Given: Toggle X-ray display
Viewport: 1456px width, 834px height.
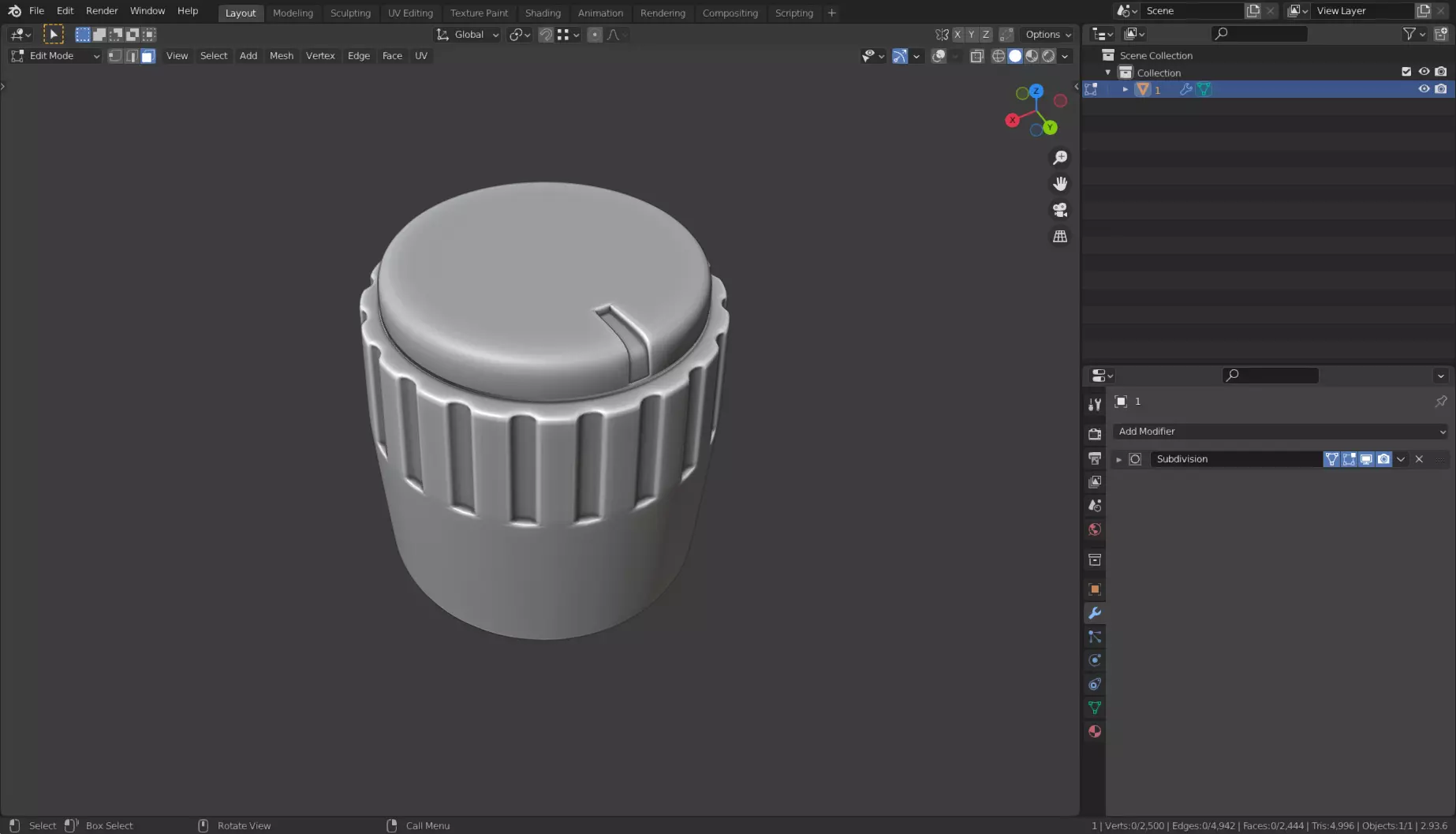Looking at the screenshot, I should pyautogui.click(x=977, y=56).
